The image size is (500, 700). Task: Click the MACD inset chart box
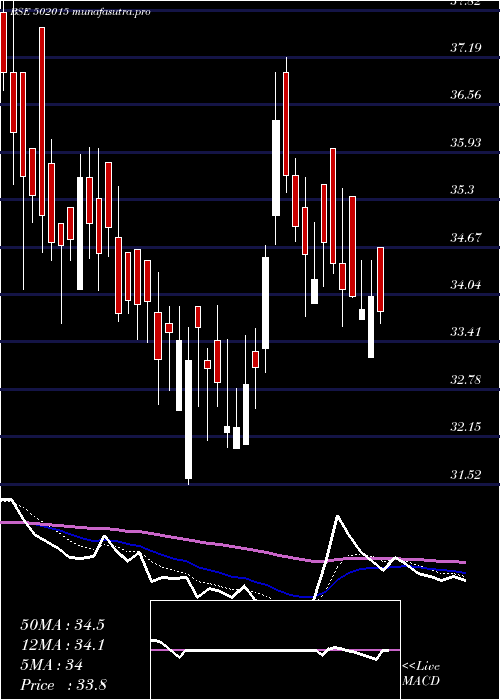(275, 650)
